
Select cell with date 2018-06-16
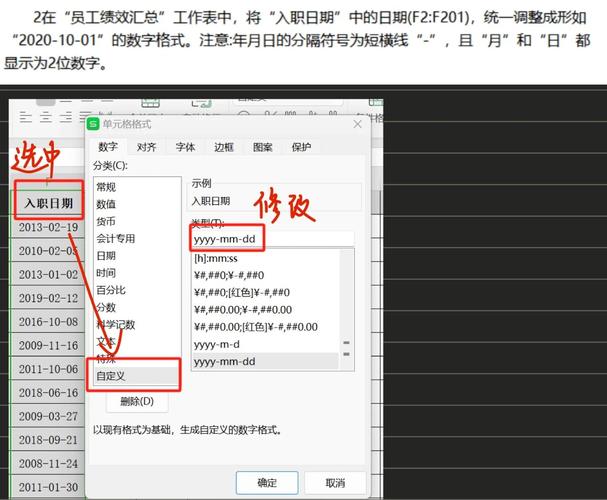click(48, 393)
